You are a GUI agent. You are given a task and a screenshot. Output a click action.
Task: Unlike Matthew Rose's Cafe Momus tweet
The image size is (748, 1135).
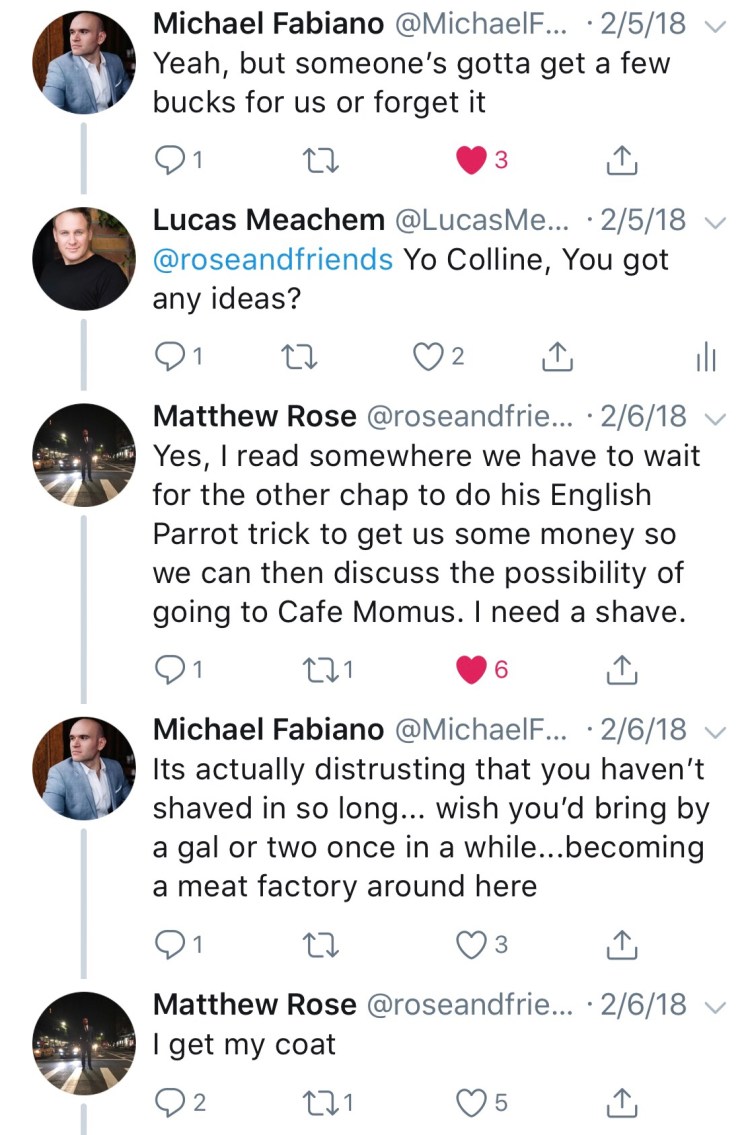pos(471,670)
